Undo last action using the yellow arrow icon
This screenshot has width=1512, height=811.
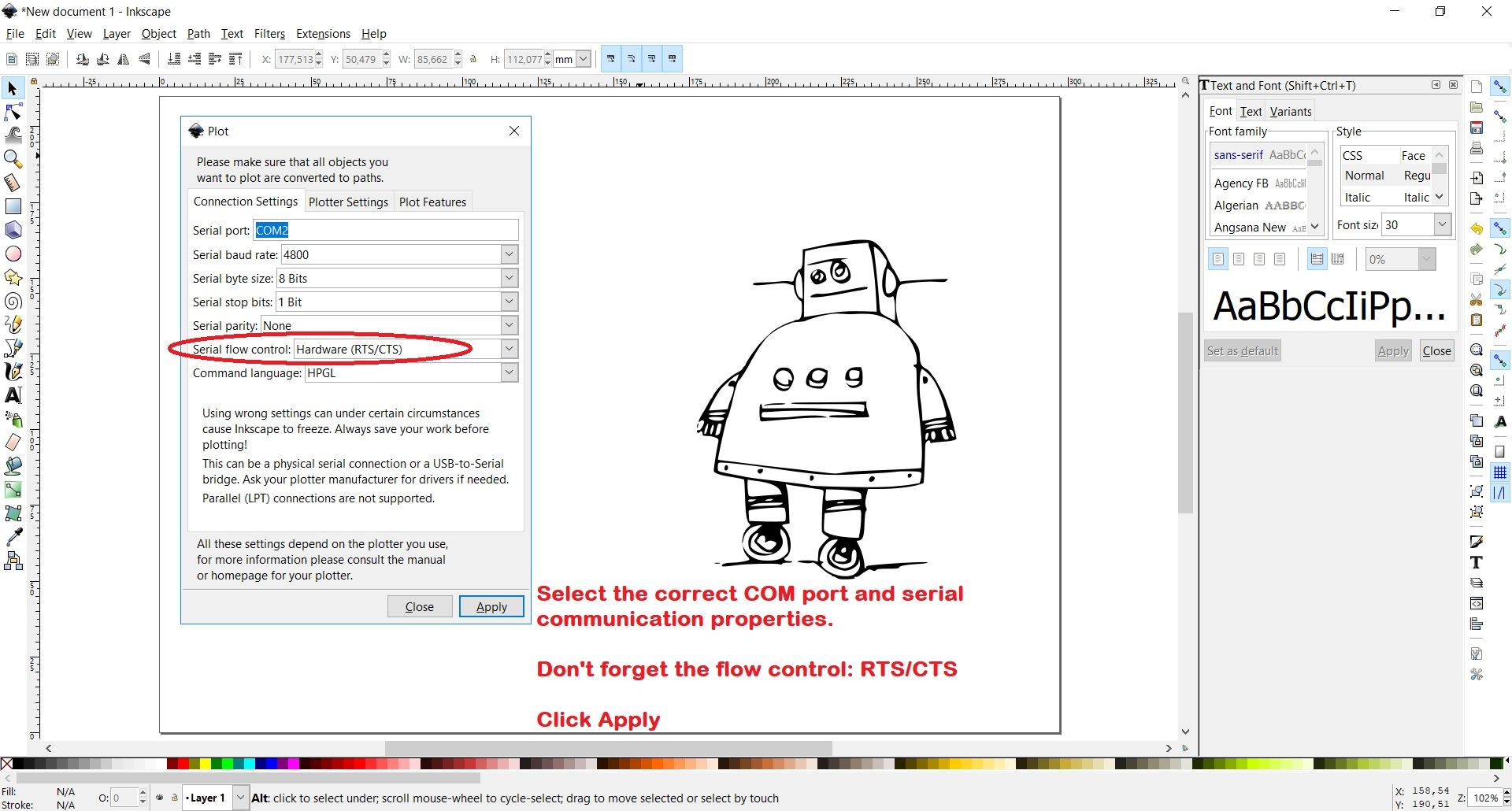click(x=1476, y=229)
